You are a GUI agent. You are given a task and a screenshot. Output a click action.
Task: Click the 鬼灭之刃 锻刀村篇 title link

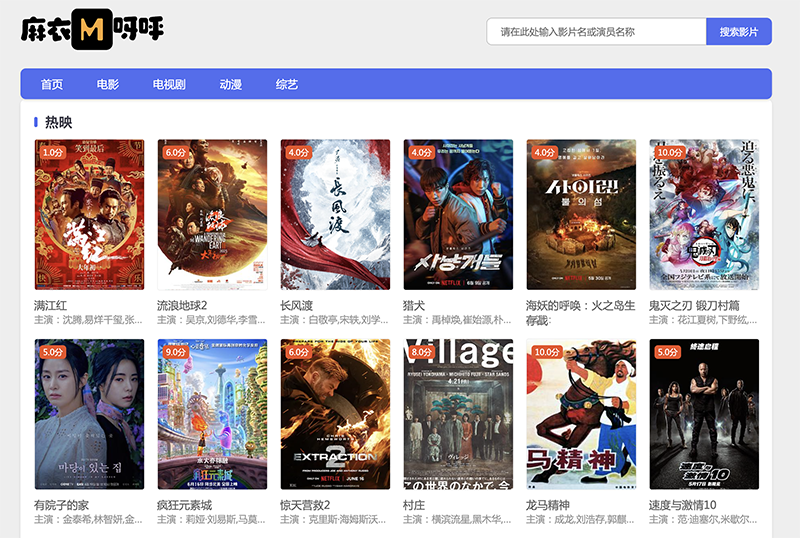(694, 305)
